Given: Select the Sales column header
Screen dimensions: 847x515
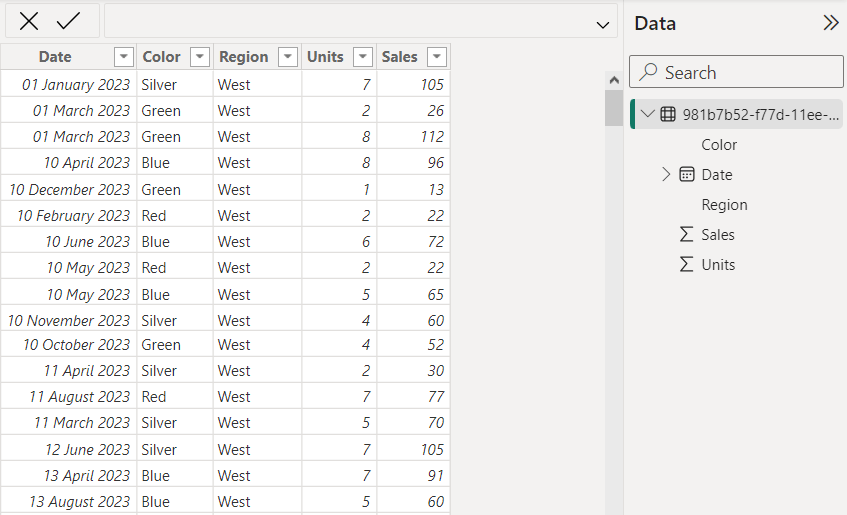Looking at the screenshot, I should [399, 57].
